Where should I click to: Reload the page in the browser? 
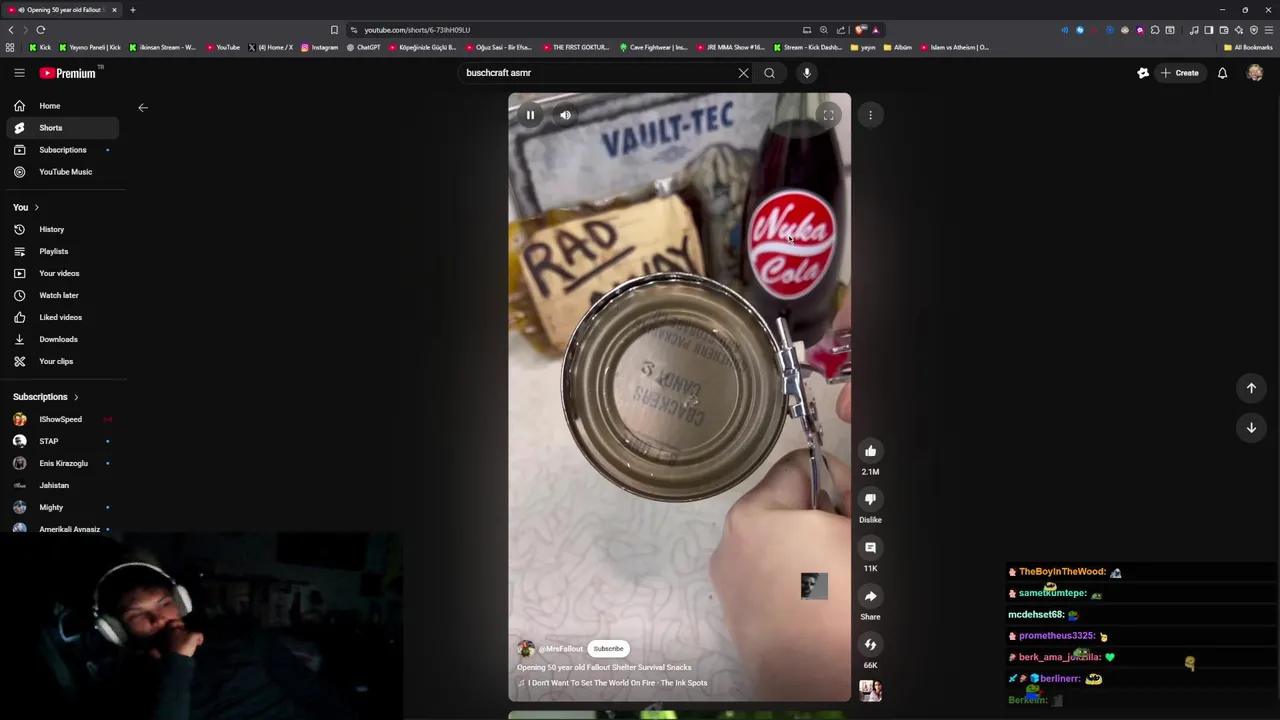click(x=41, y=30)
